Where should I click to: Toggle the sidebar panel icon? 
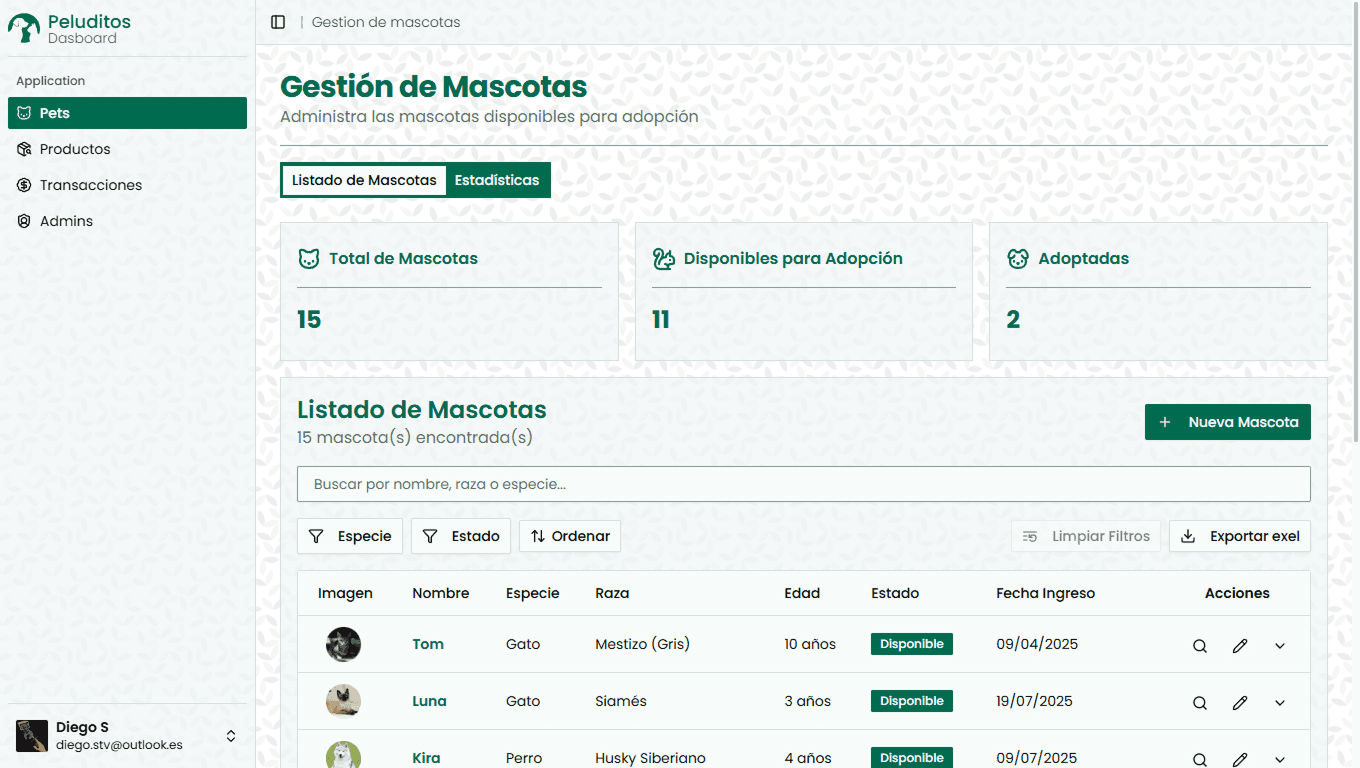click(278, 22)
